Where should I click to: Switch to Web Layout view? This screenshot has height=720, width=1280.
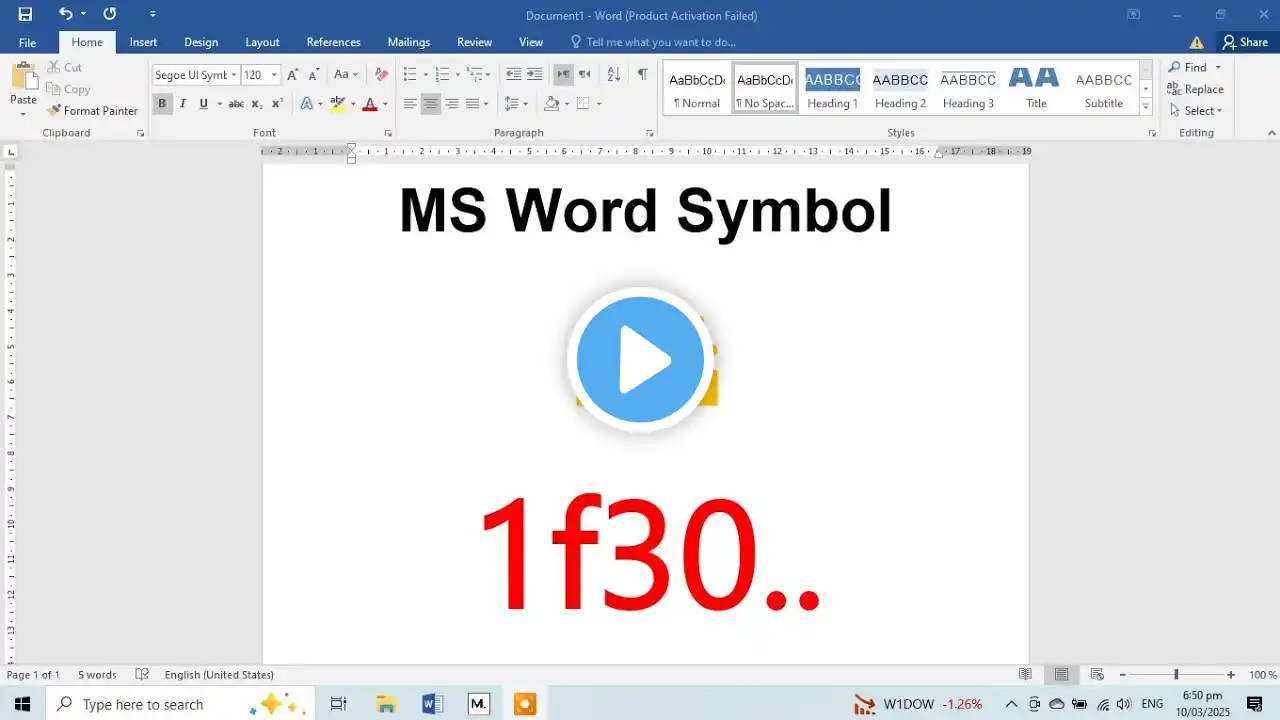coord(1097,675)
